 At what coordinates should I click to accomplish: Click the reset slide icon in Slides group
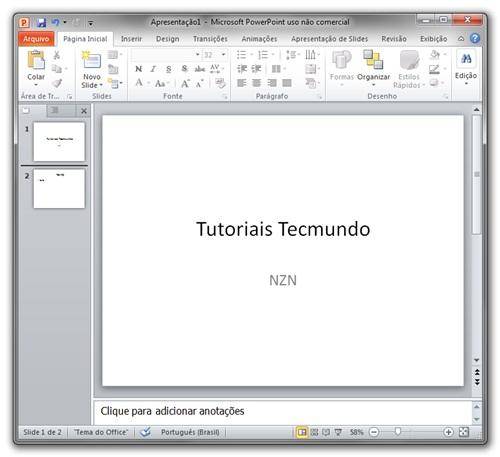(113, 69)
